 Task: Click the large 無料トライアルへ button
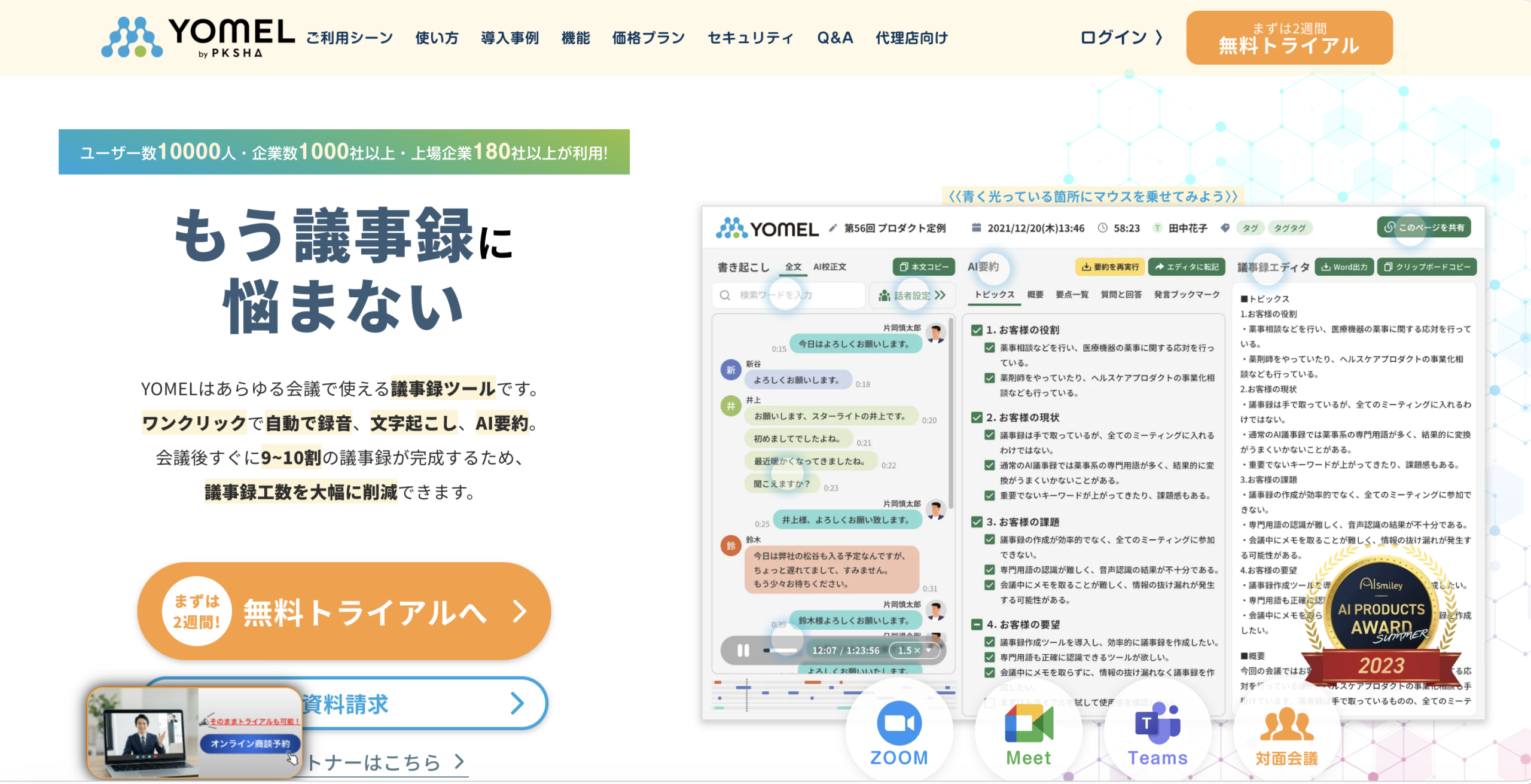point(344,611)
